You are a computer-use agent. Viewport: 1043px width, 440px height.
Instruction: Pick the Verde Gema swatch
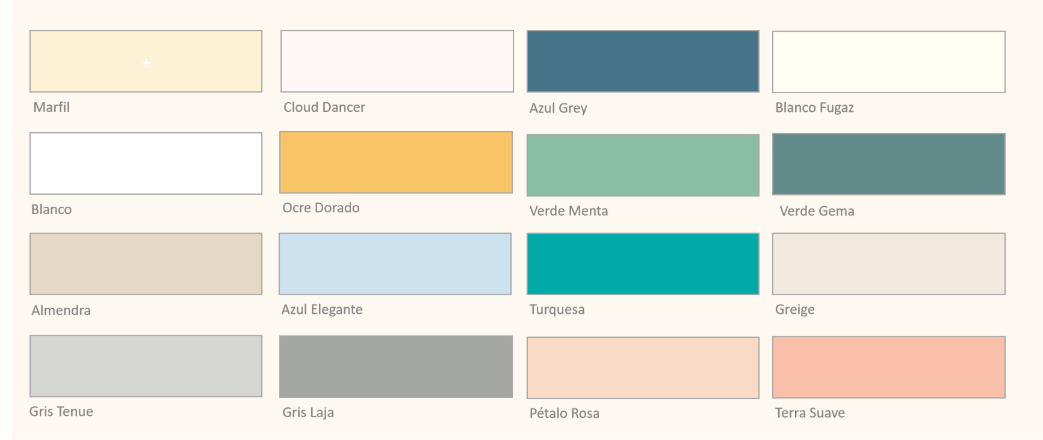coord(888,164)
